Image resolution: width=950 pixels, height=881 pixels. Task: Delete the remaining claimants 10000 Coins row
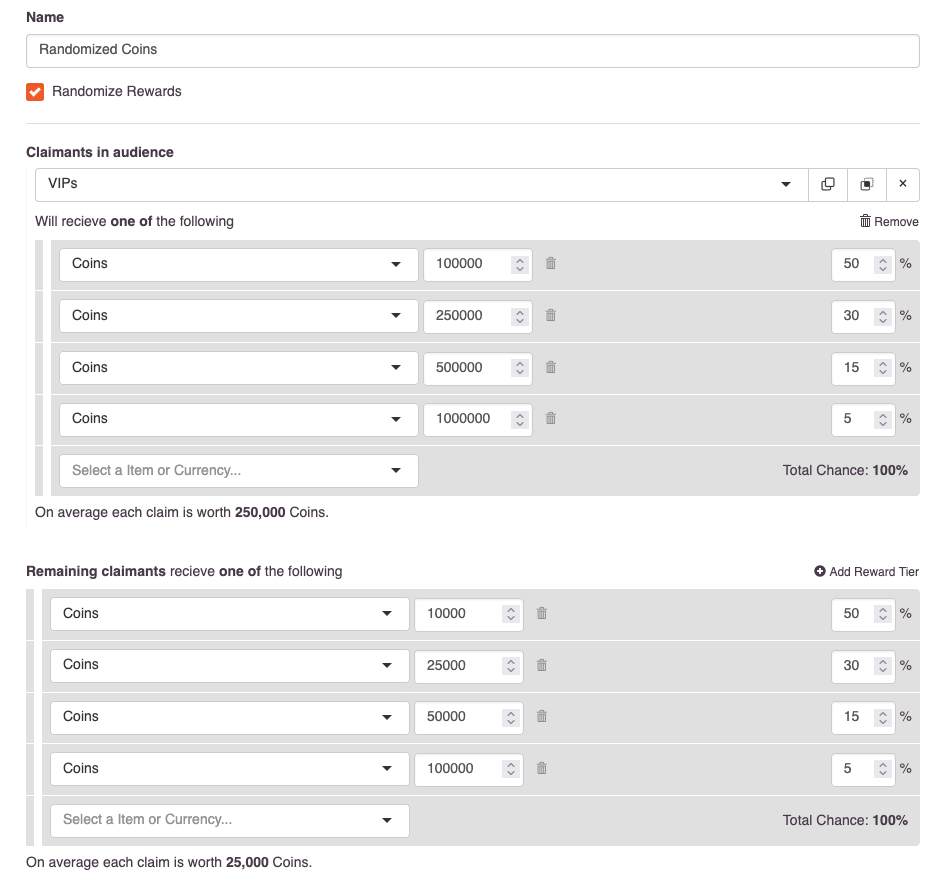click(542, 613)
